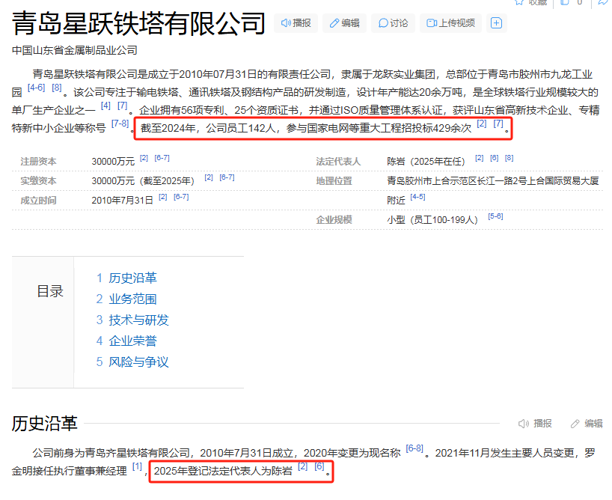Open reference [4] after 单厂生产企业之一

coord(106,105)
